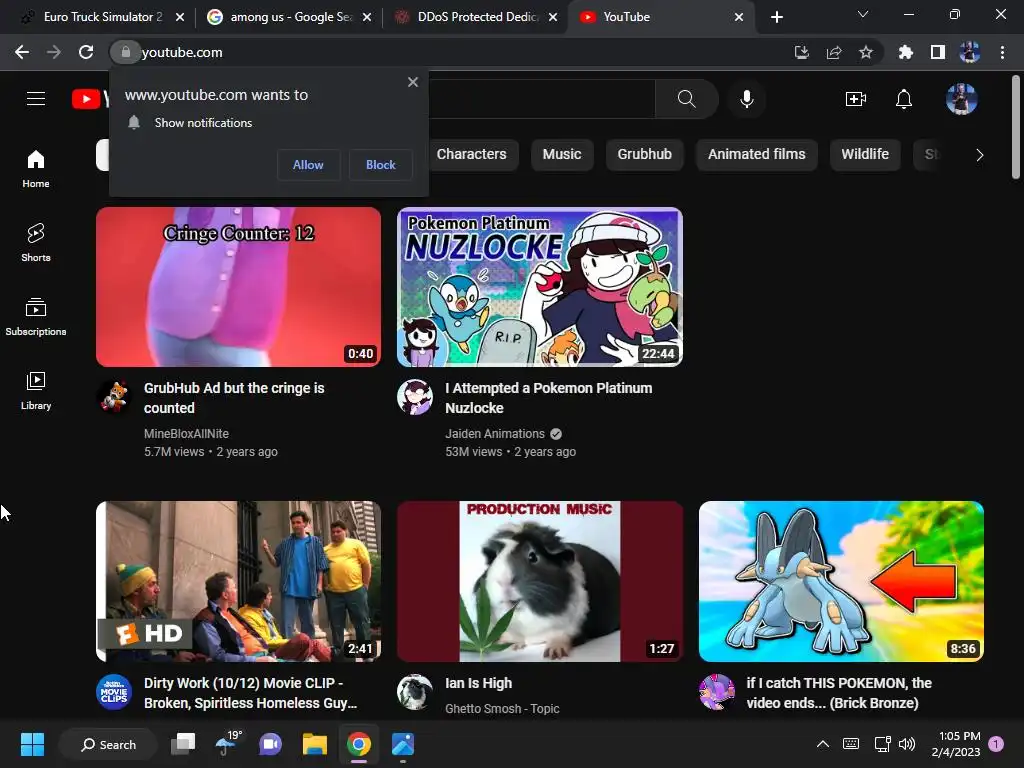Viewport: 1024px width, 768px height.
Task: Switch to among us Google Search tab
Action: pos(289,17)
